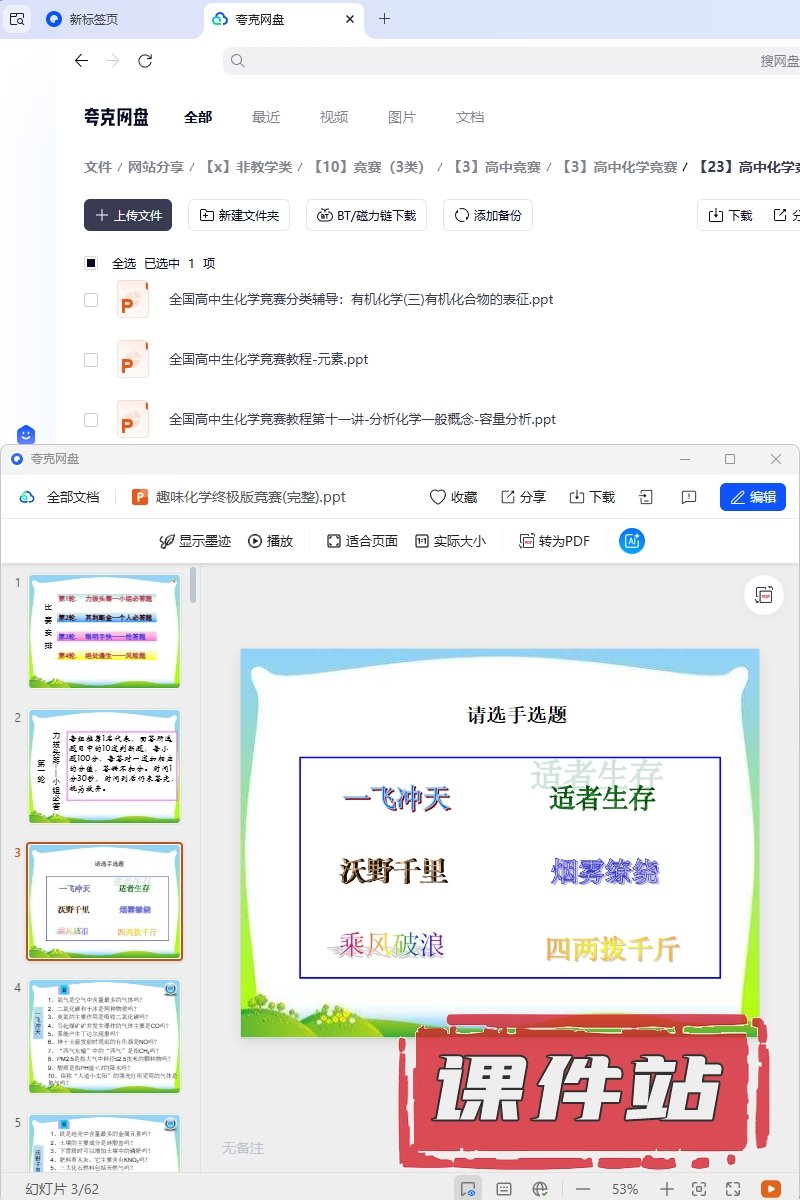This screenshot has width=800, height=1200.
Task: Click the floating PDF export icon
Action: coord(764,595)
